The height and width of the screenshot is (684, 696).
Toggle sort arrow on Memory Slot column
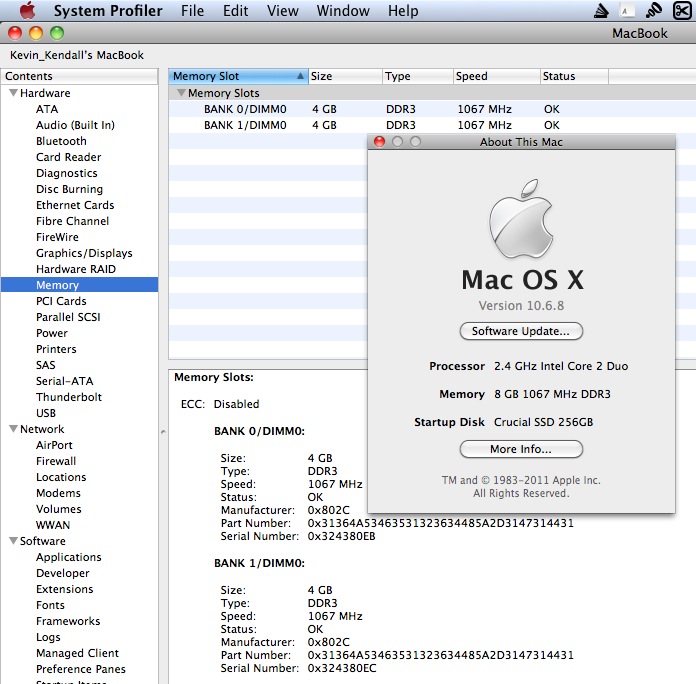(301, 76)
